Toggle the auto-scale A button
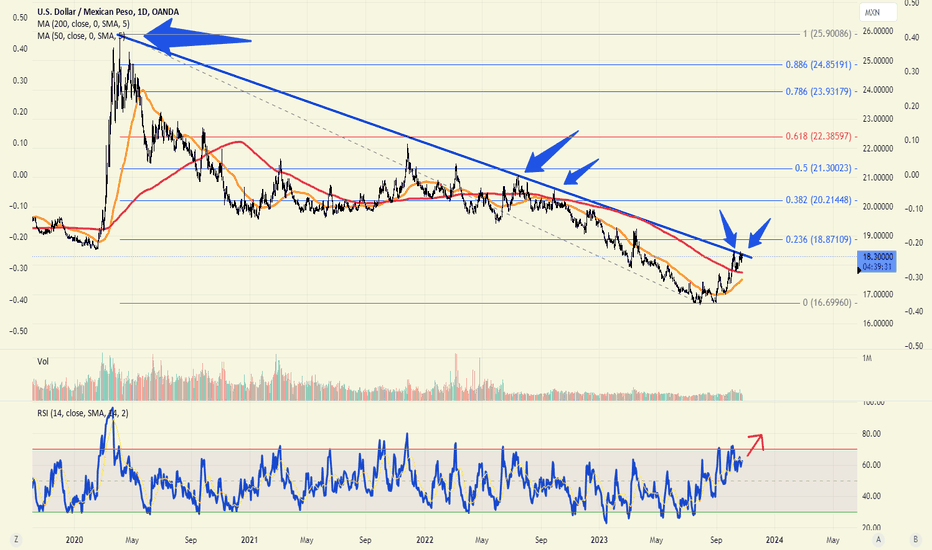The width and height of the screenshot is (932, 550). tap(878, 540)
